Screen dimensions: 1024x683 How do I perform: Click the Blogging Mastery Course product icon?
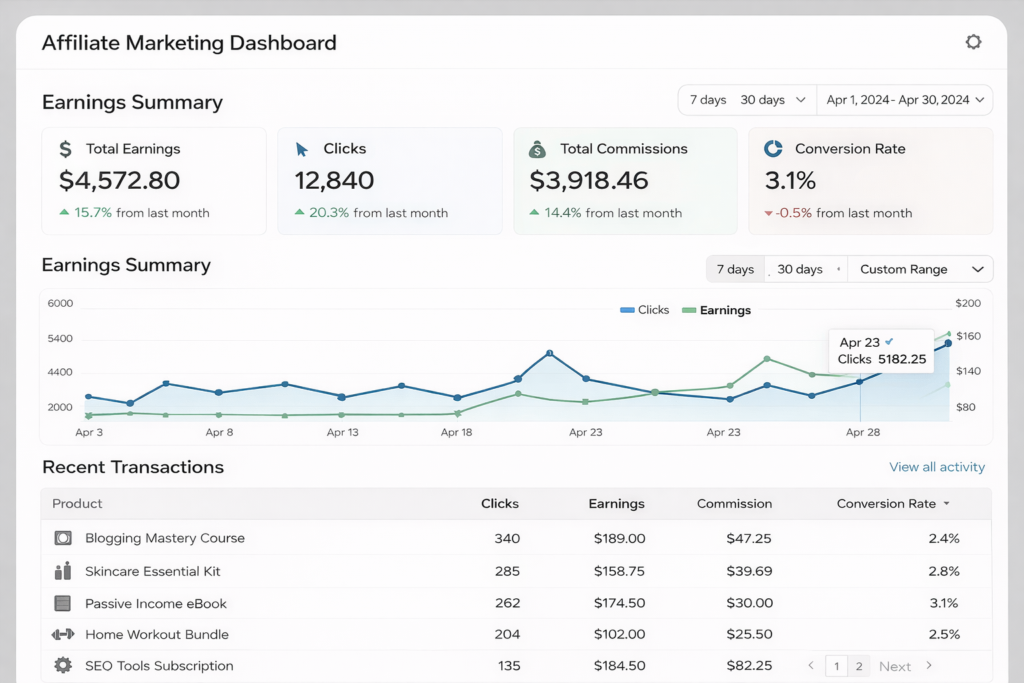point(62,538)
